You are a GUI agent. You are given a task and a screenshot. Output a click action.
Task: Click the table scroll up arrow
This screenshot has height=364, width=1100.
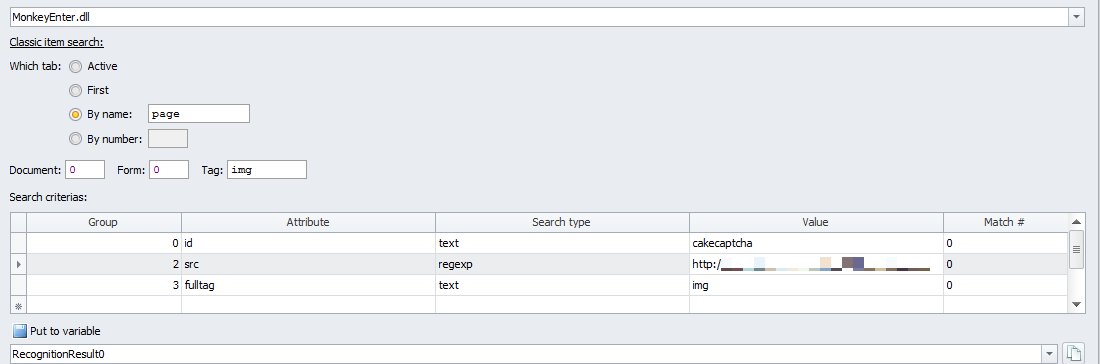click(1077, 222)
